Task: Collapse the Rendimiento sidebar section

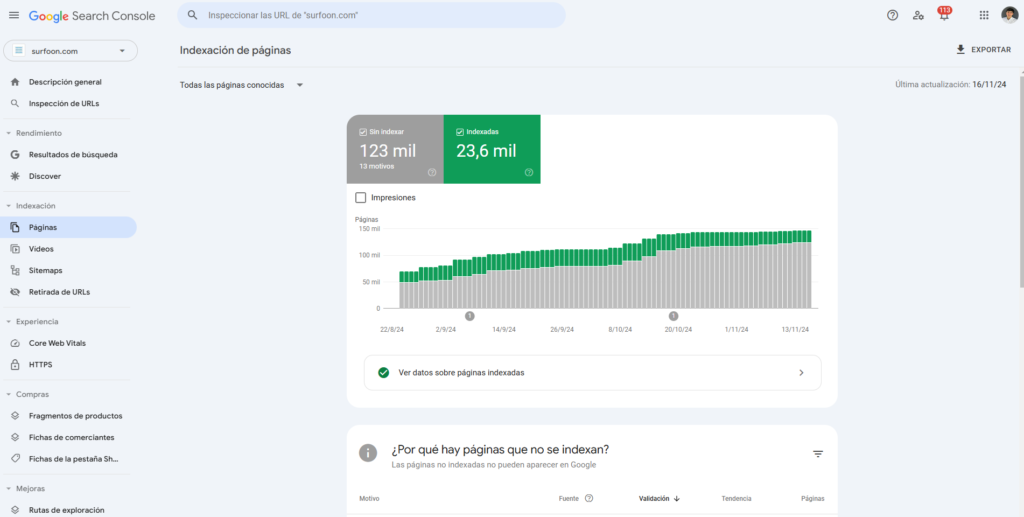Action: pos(9,133)
